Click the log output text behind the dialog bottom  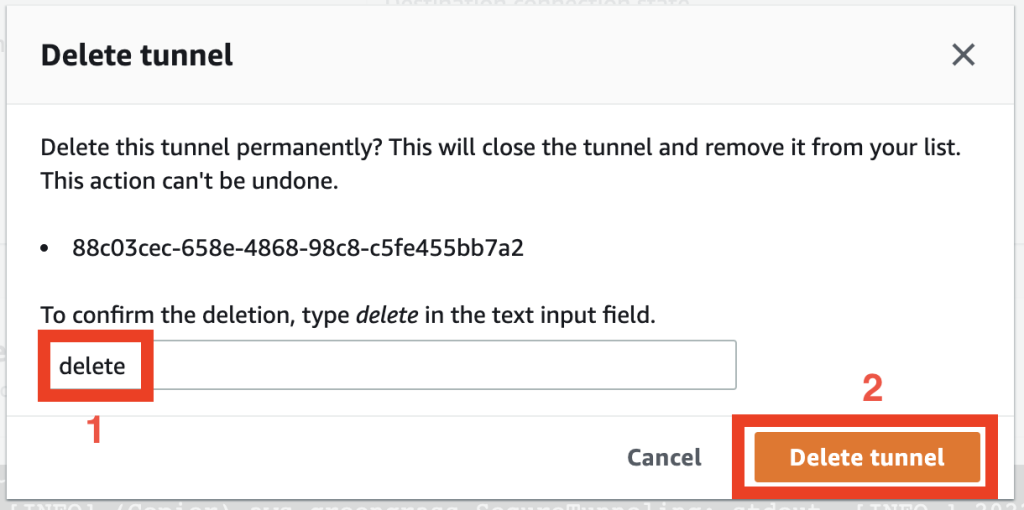[400, 501]
